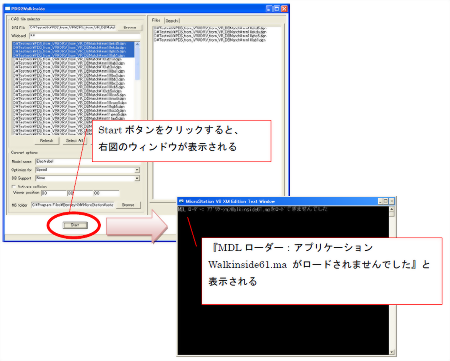Screen dimensions: 450x361
Task: Maximize the PDS2WalkInside window
Action: click(x=276, y=9)
